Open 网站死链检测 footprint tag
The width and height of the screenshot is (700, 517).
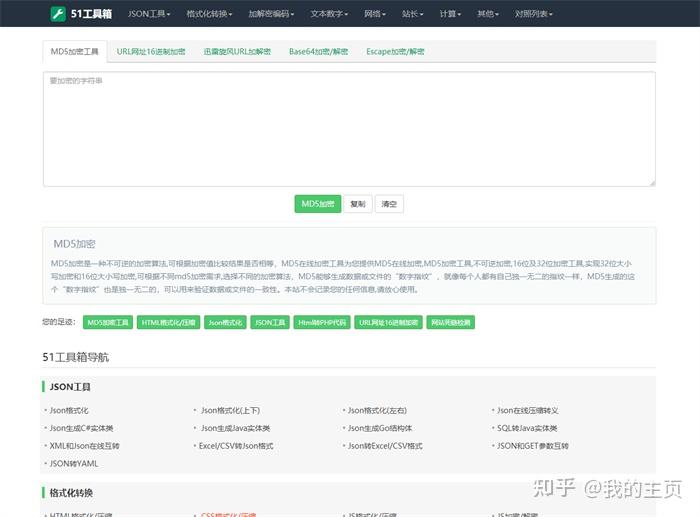[x=450, y=322]
